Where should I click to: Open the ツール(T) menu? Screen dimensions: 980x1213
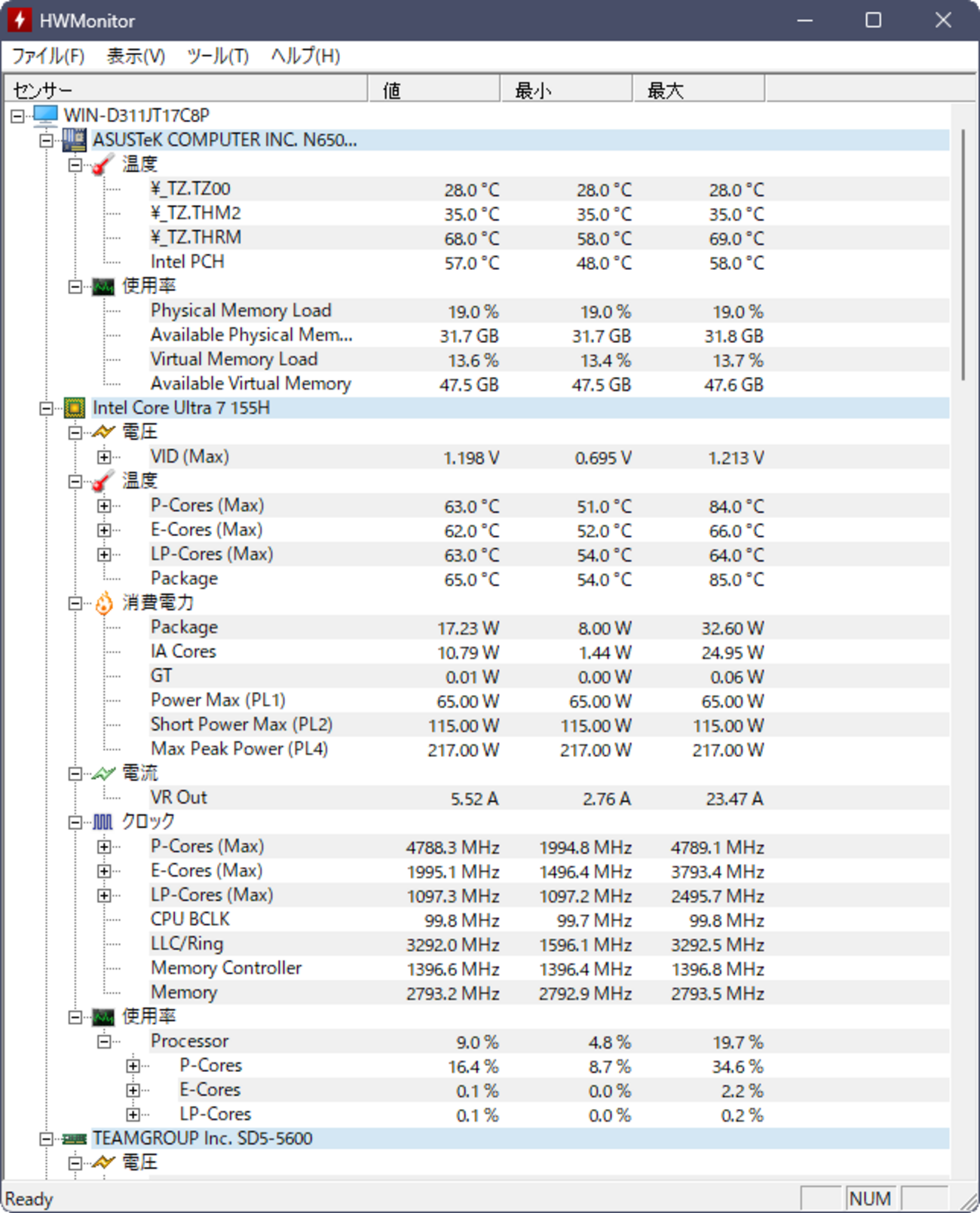[x=217, y=57]
